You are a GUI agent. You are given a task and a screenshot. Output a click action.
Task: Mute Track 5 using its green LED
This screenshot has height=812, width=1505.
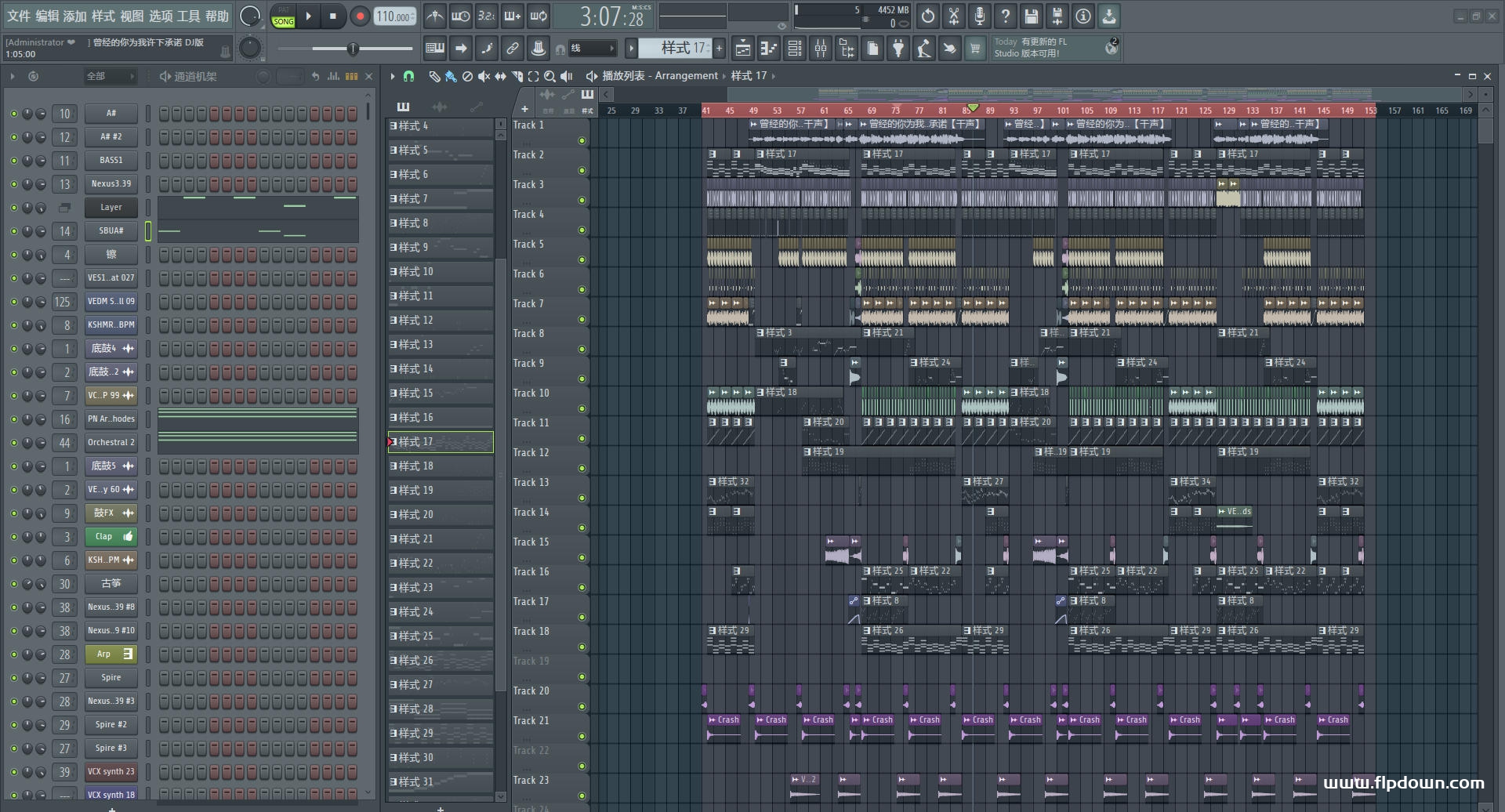(582, 259)
